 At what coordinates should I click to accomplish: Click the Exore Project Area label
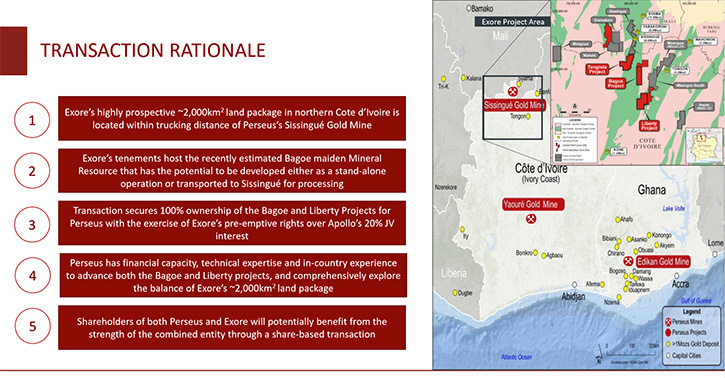(513, 22)
